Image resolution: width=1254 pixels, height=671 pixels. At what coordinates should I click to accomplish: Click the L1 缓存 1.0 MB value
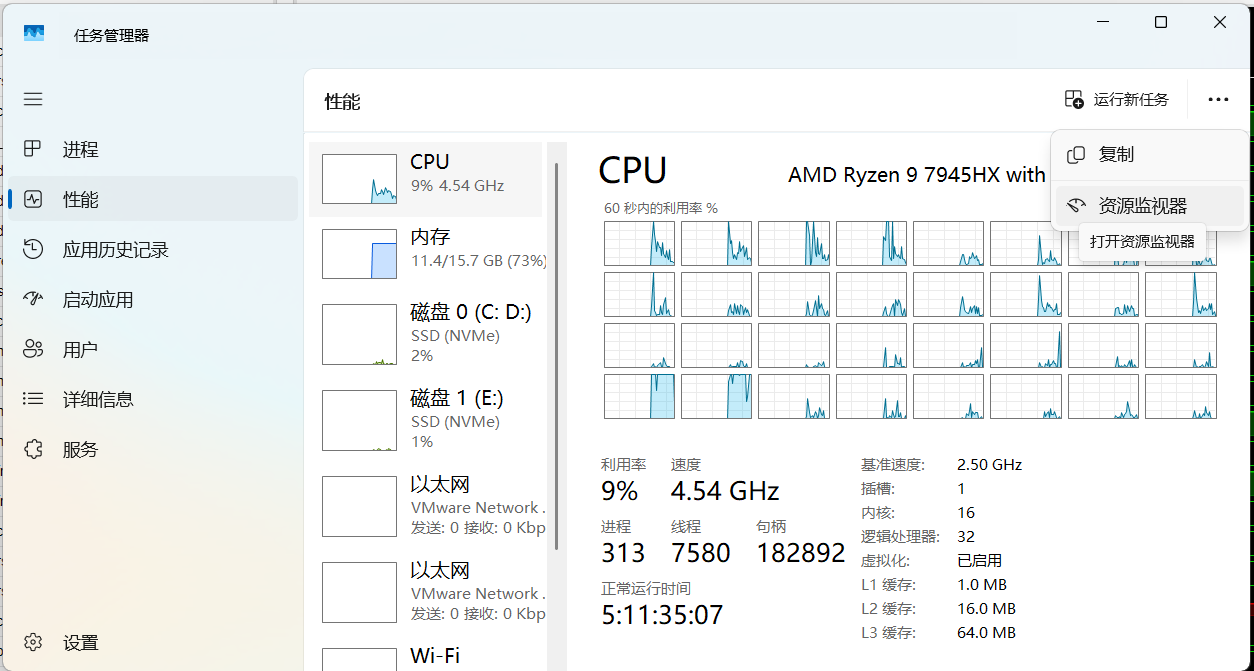pos(981,585)
